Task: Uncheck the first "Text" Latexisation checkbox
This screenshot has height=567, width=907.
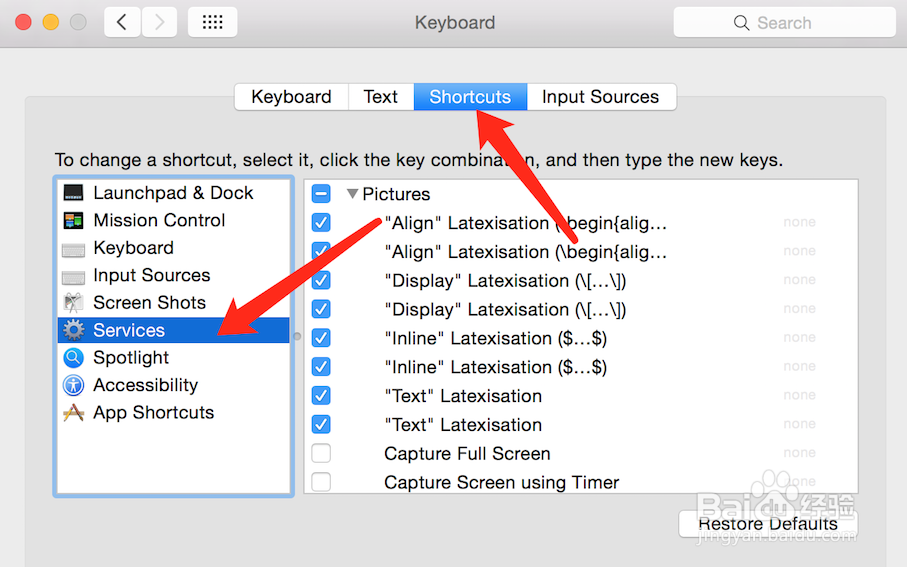Action: [321, 396]
